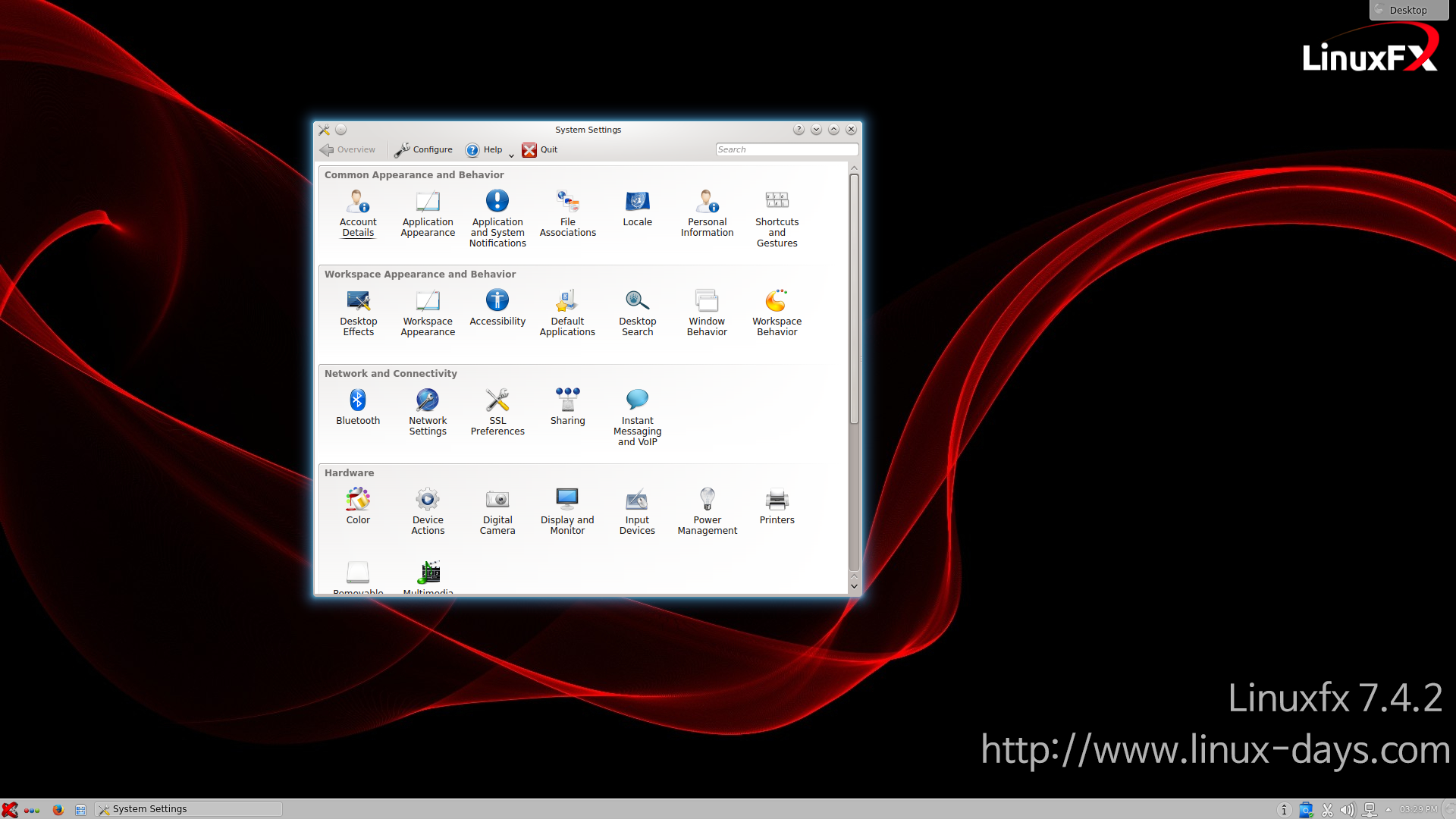Open SSL Preferences

point(497,412)
